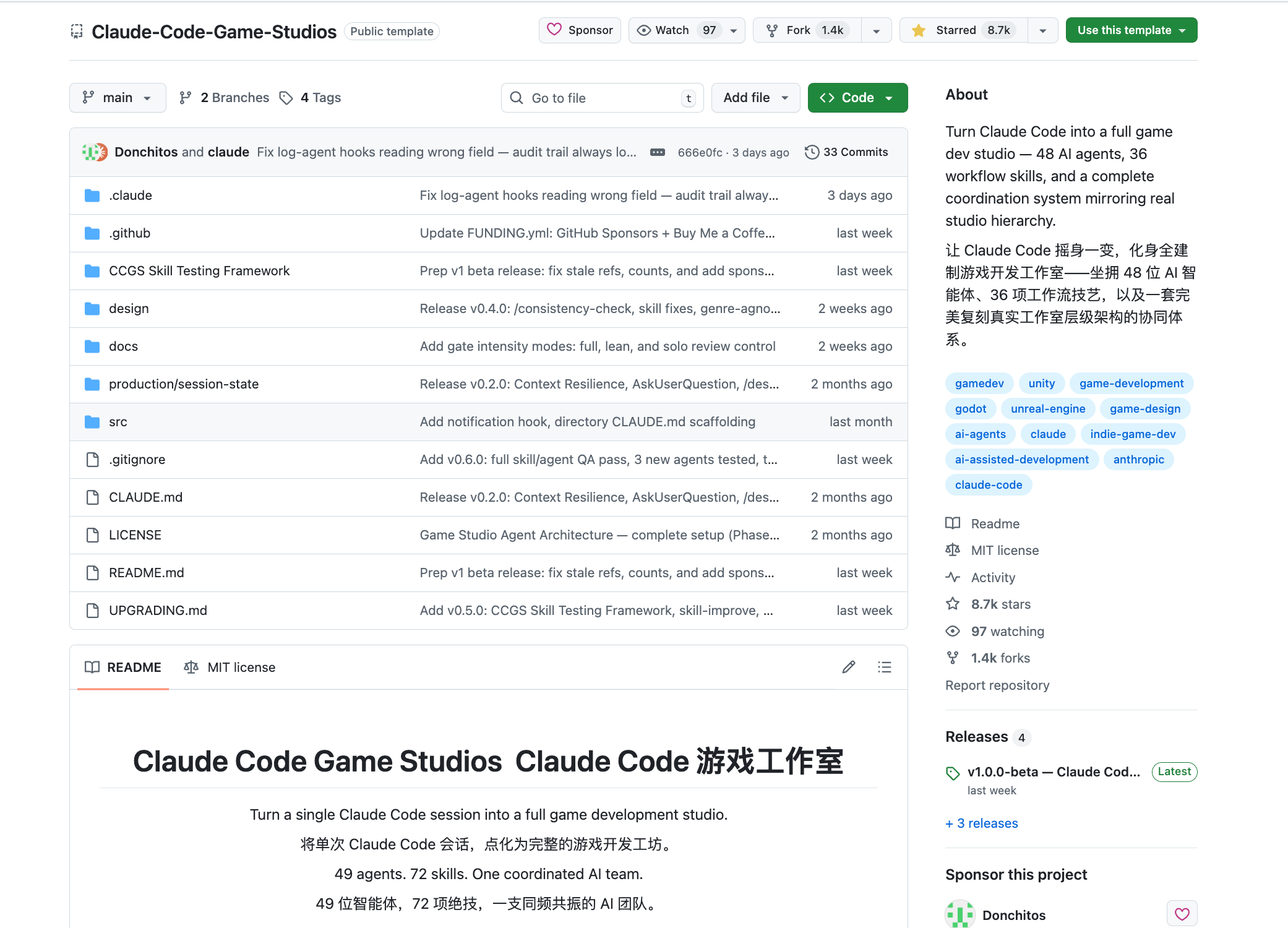Expand the Add file dropdown

tap(755, 98)
